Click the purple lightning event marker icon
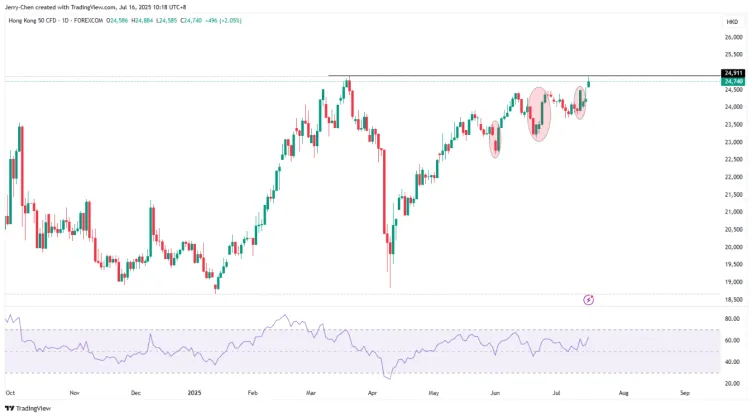Image resolution: width=753 pixels, height=417 pixels. (589, 299)
